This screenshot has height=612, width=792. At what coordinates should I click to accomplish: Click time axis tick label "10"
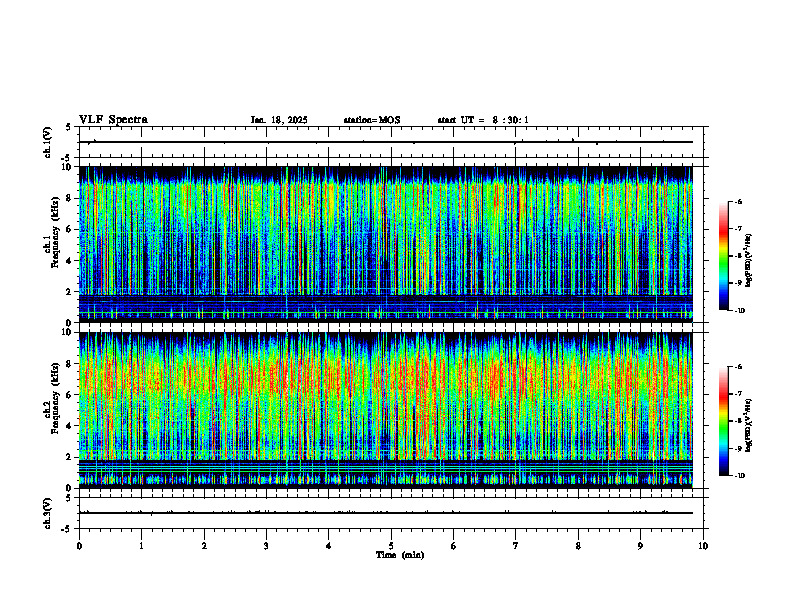pos(703,546)
